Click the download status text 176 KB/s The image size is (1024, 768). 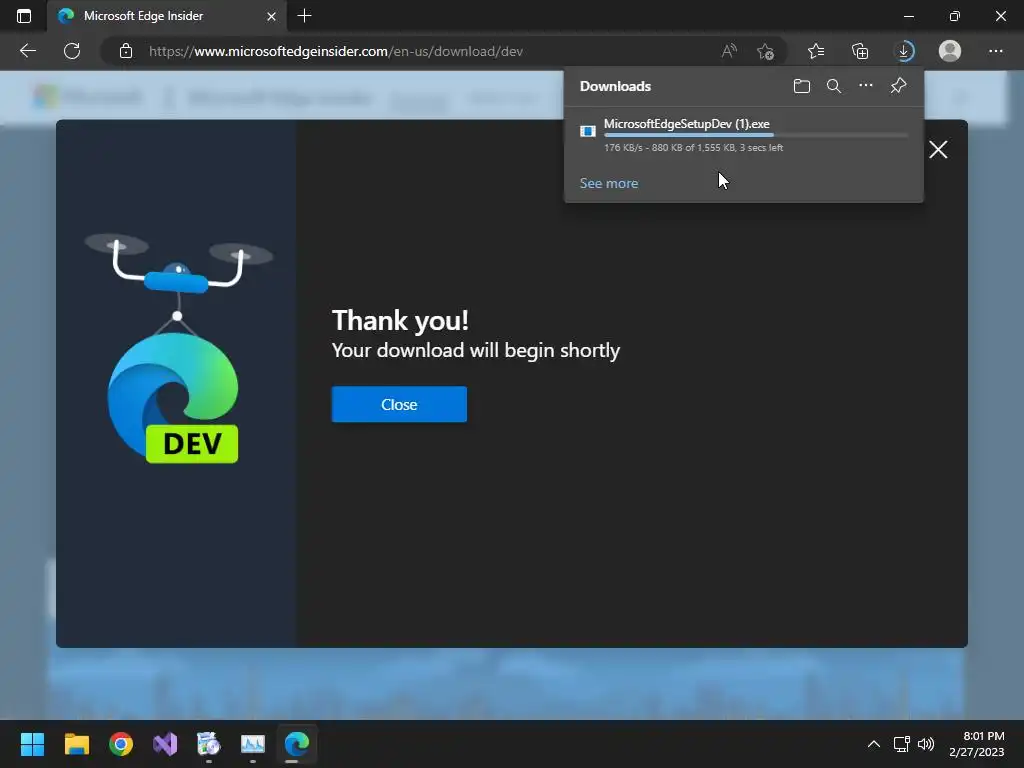693,148
